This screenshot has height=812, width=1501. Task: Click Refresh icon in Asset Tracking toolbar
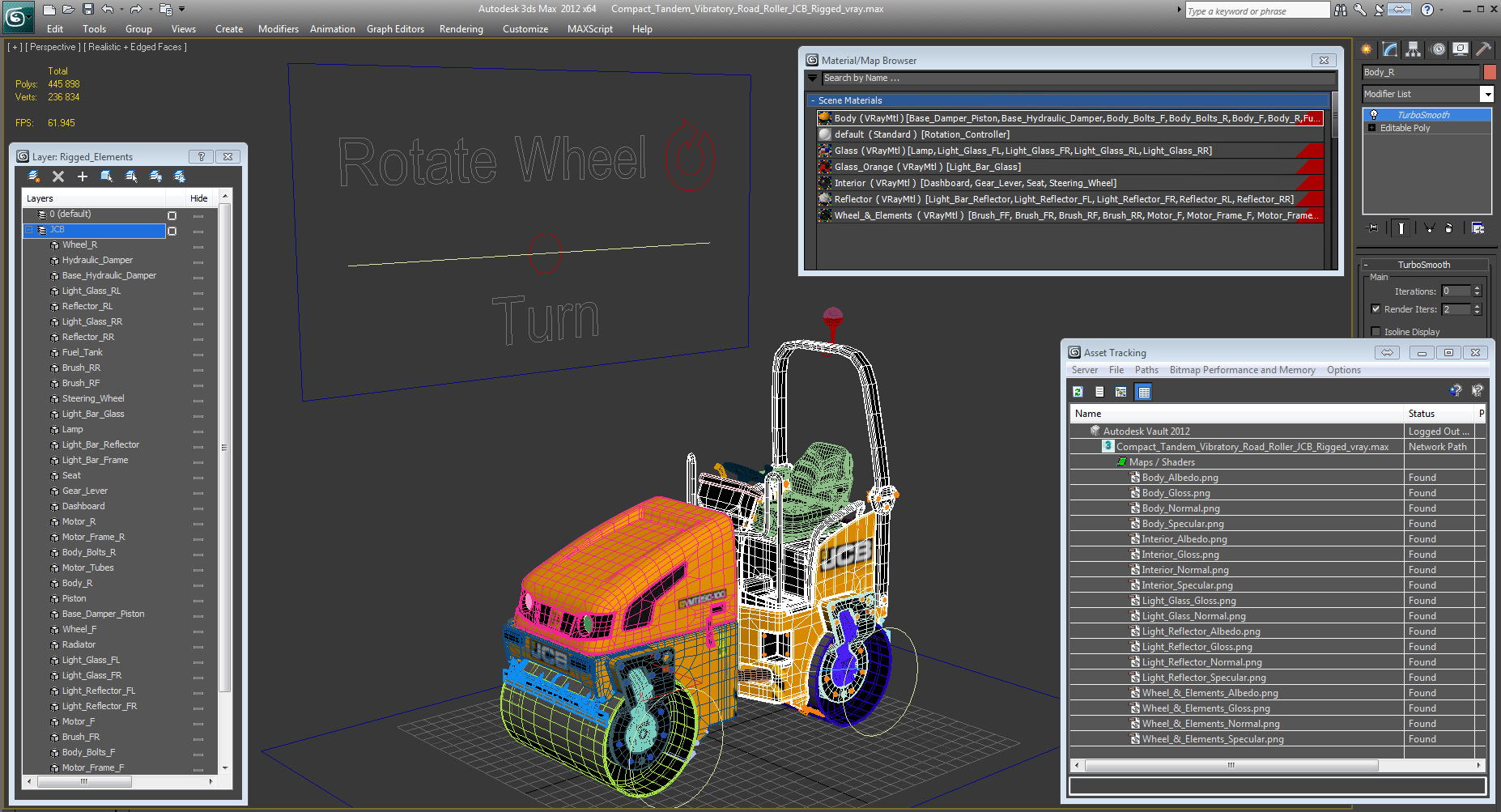[1078, 392]
